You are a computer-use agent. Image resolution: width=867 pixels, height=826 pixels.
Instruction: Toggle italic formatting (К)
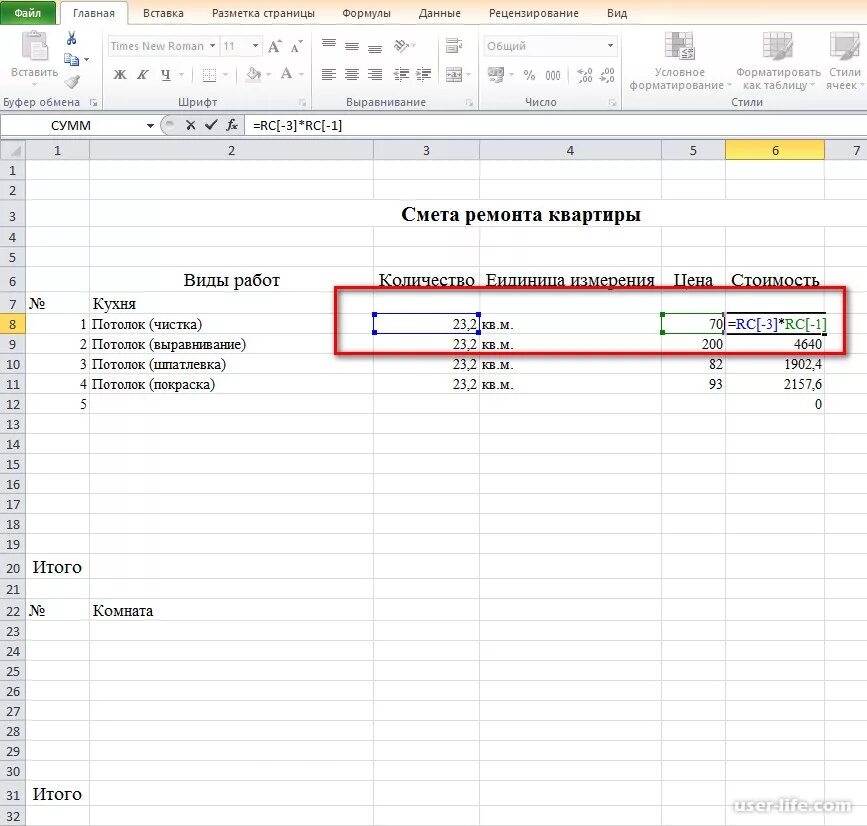(x=143, y=74)
